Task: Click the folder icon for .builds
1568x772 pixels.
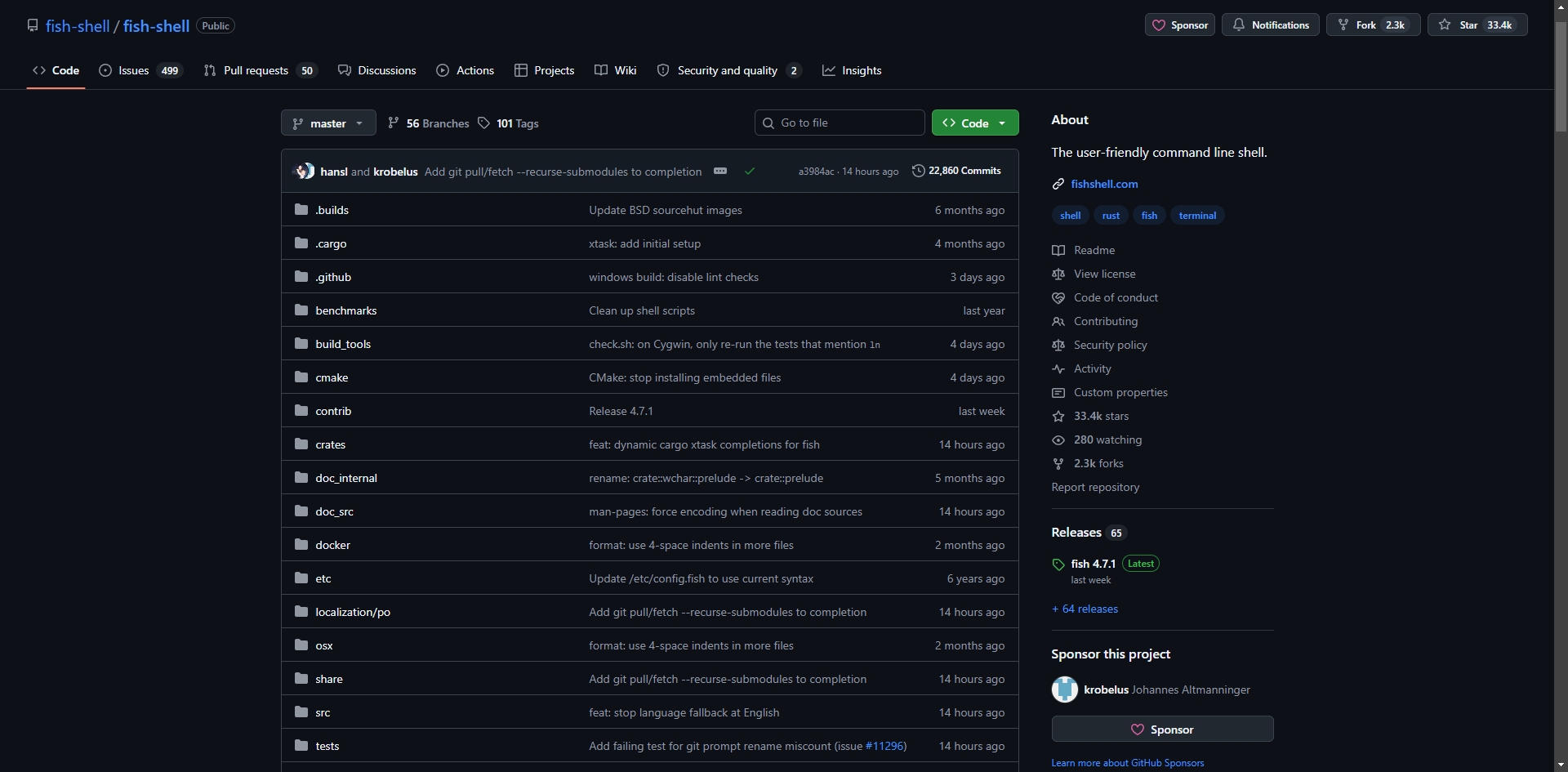Action: [301, 210]
